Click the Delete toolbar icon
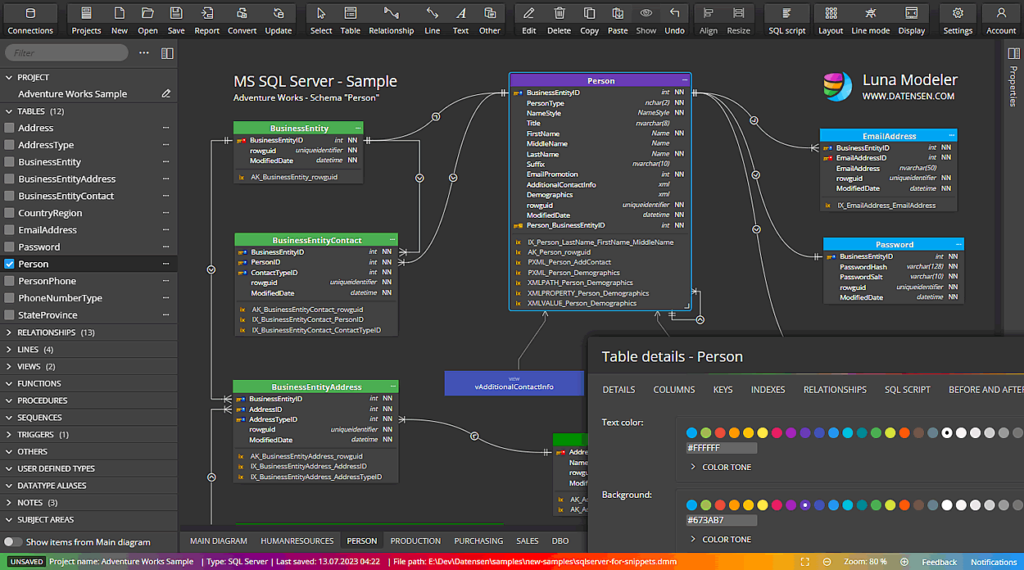This screenshot has height=570, width=1024. pos(559,20)
